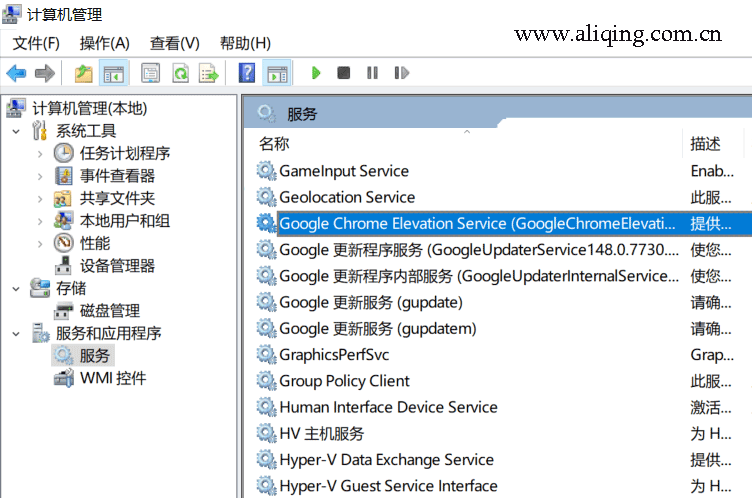Collapse the 系统工具 tree node
The width and height of the screenshot is (752, 498).
(16, 131)
